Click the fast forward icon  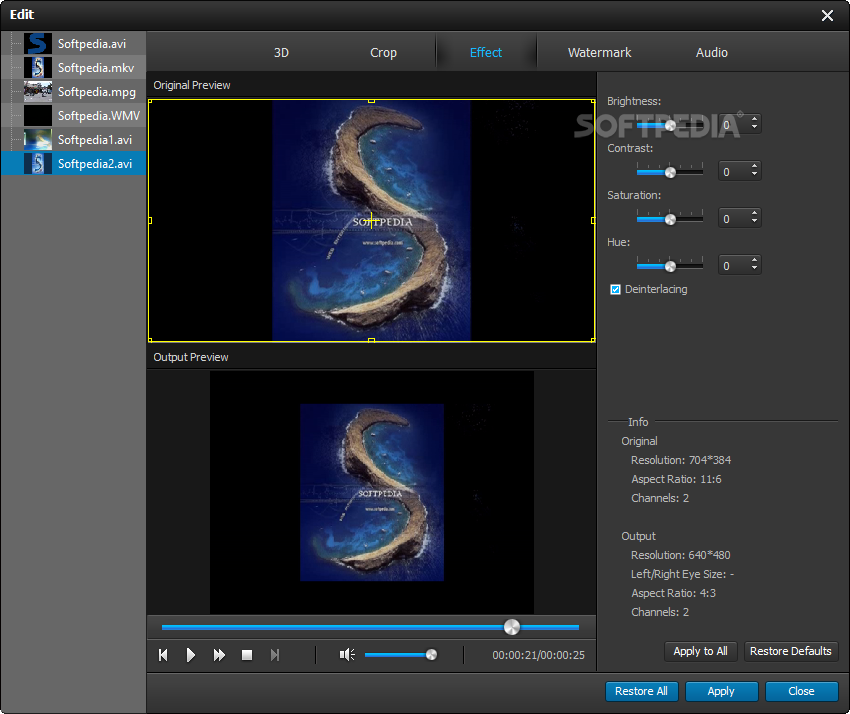click(x=219, y=655)
